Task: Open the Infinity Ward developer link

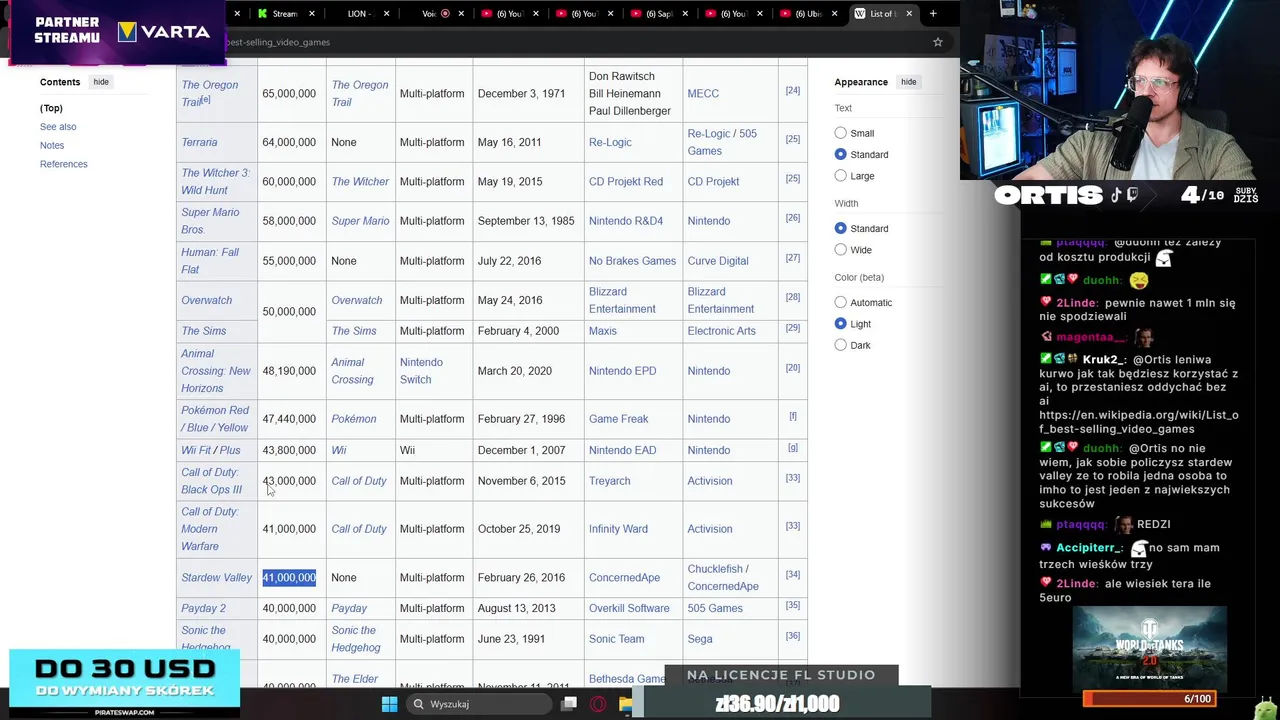Action: (618, 529)
